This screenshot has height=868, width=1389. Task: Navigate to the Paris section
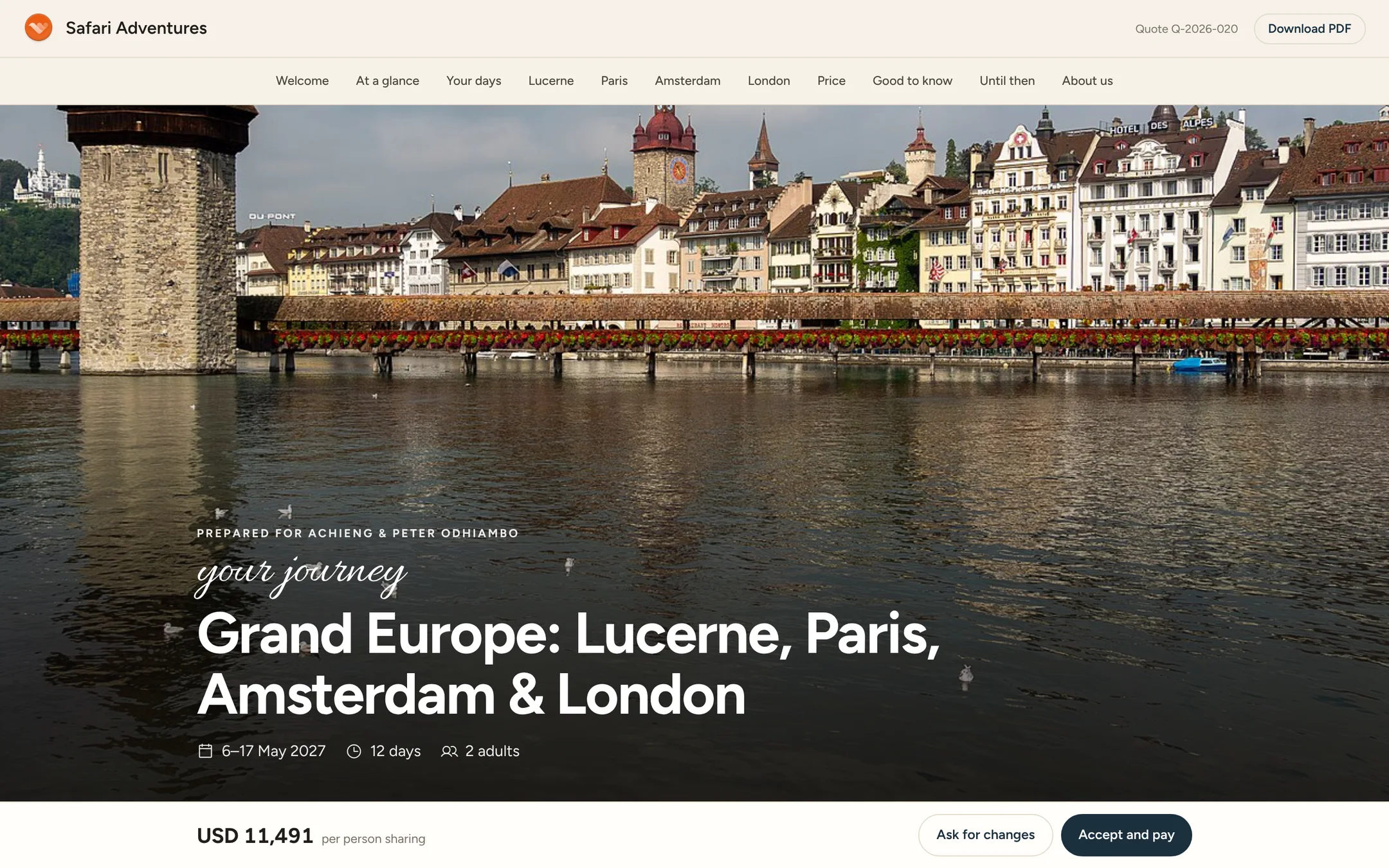coord(614,80)
